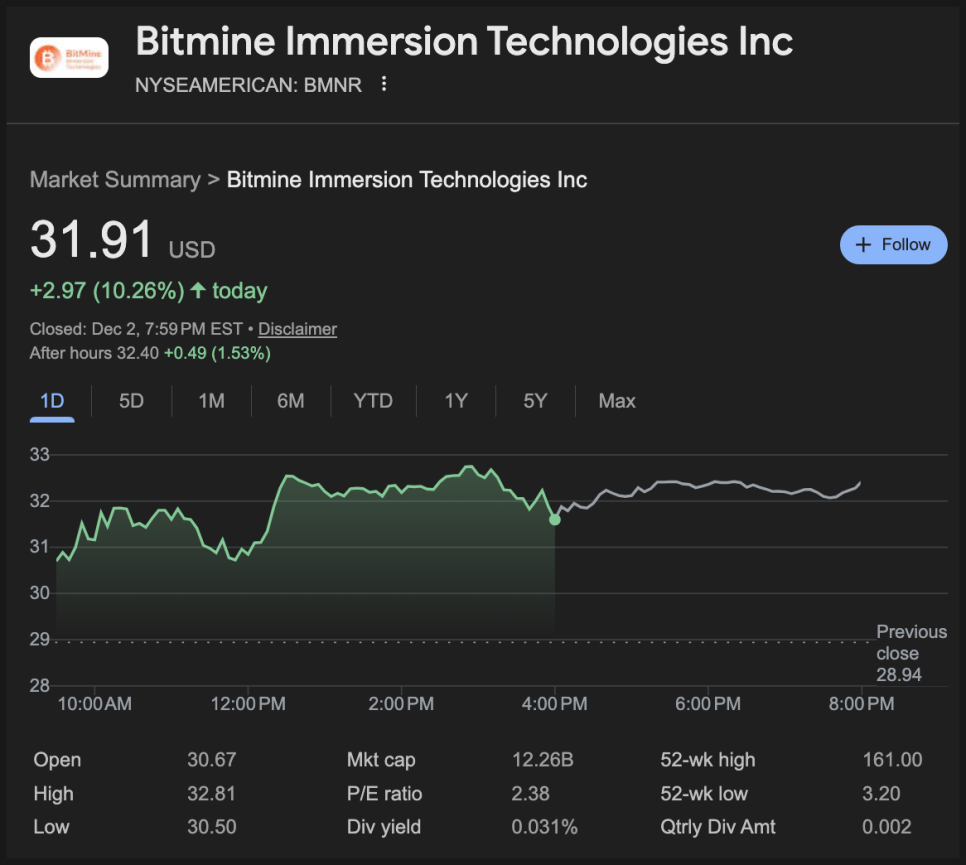966x865 pixels.
Task: Select the Max chart range
Action: [x=617, y=401]
